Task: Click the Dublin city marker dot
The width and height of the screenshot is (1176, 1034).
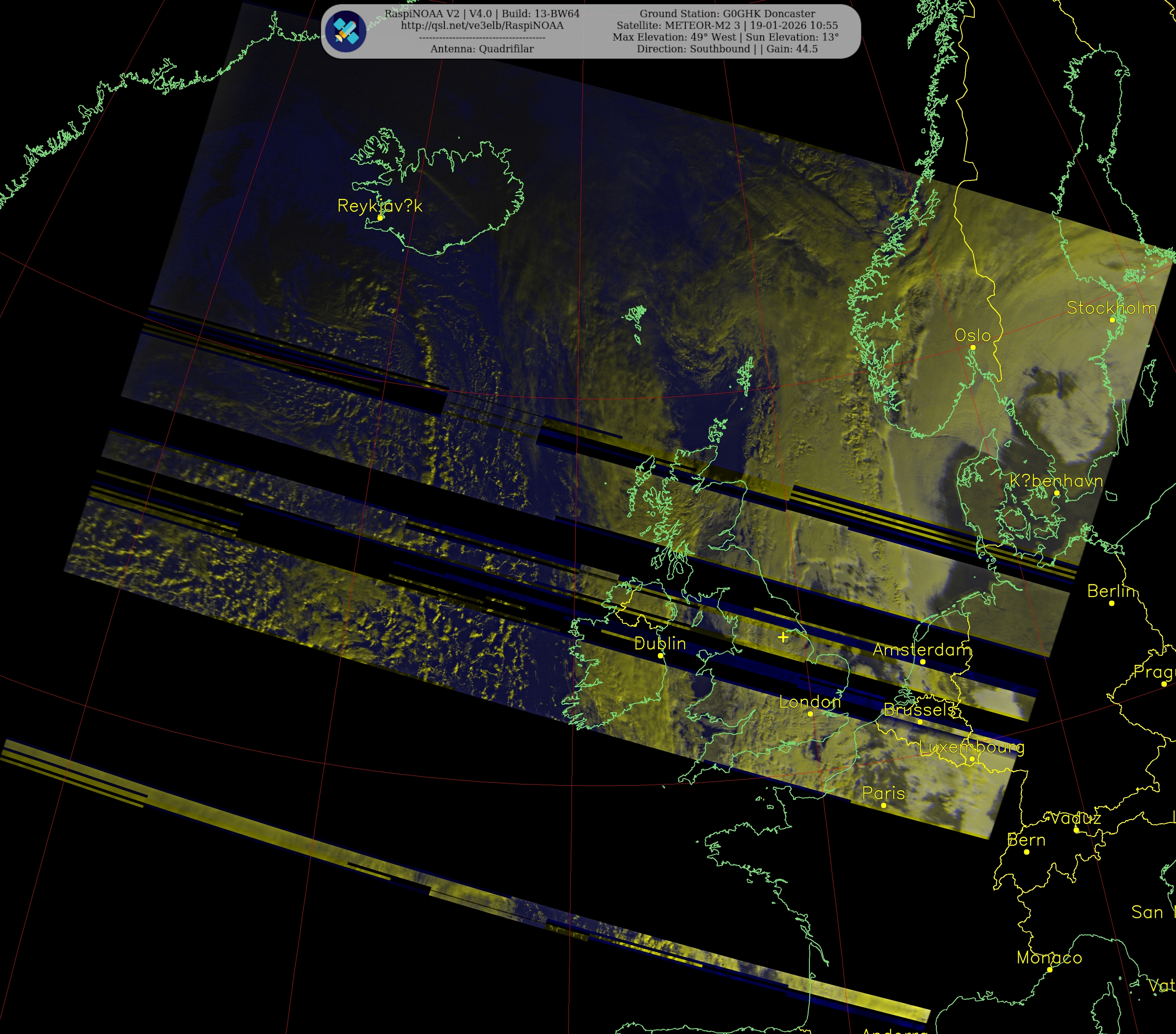Action: [660, 656]
